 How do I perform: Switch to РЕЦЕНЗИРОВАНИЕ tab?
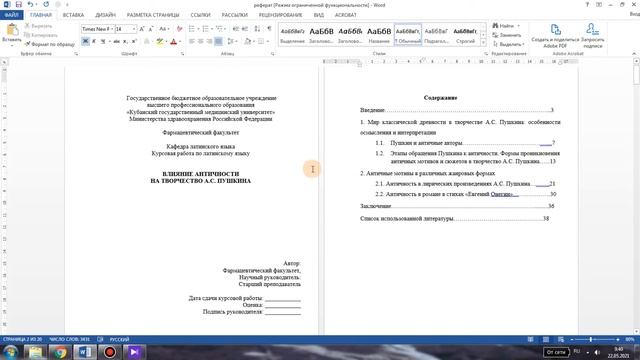coord(280,15)
